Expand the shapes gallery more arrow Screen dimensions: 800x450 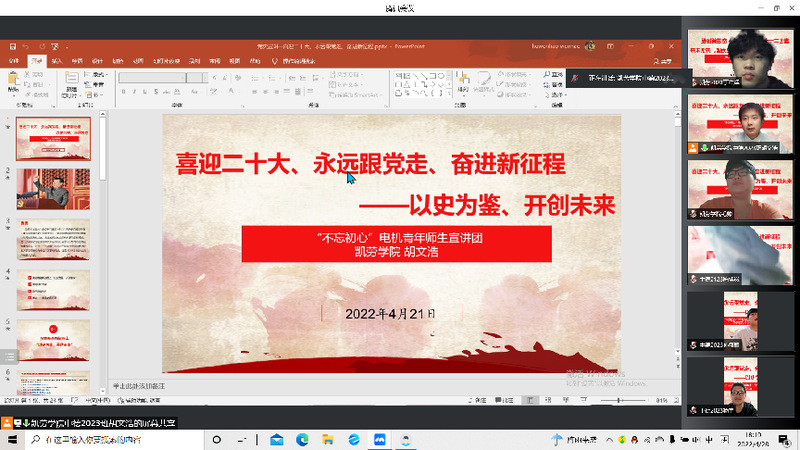(x=447, y=93)
